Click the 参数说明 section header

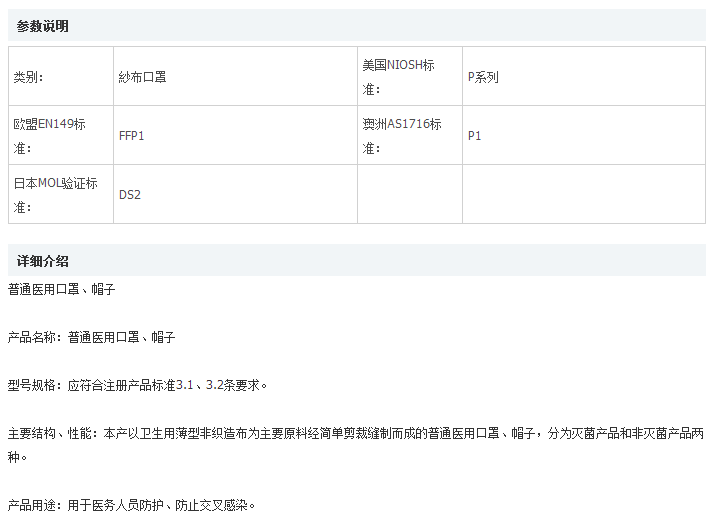click(43, 26)
